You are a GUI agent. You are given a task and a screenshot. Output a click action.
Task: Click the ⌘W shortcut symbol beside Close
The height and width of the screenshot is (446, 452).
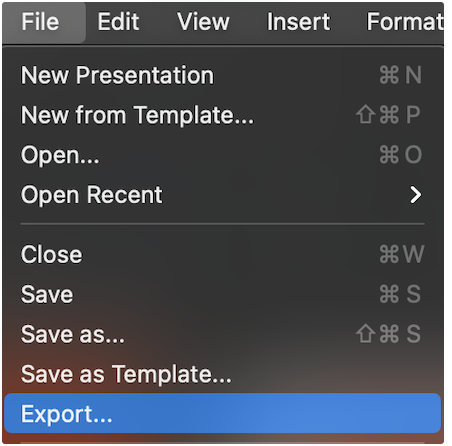(402, 254)
